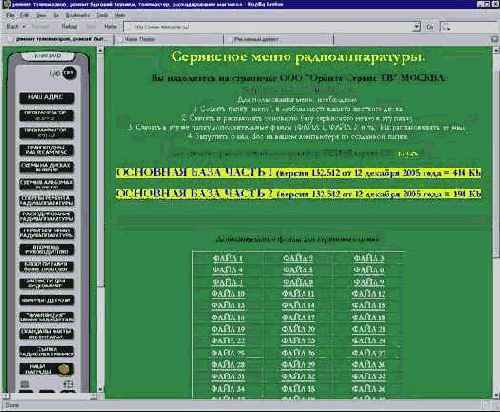Click sidebar frame horizontal scrollbar
The height and width of the screenshot is (412, 500).
(x=49, y=397)
